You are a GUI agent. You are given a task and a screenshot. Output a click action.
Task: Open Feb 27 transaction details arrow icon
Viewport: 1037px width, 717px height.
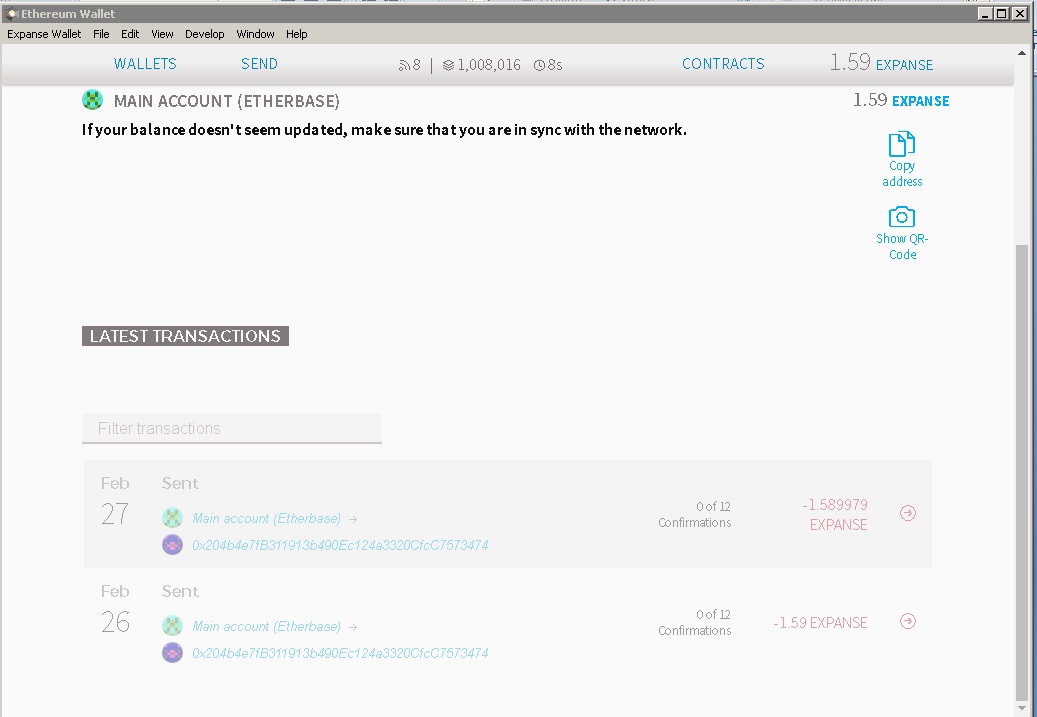(907, 513)
